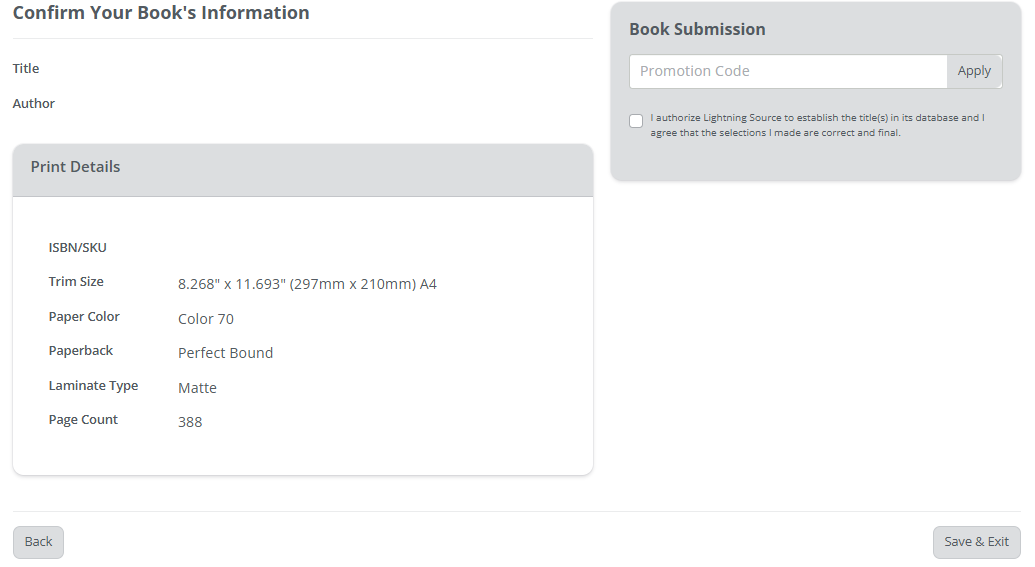Select the Title label
This screenshot has width=1035, height=567.
(x=26, y=69)
